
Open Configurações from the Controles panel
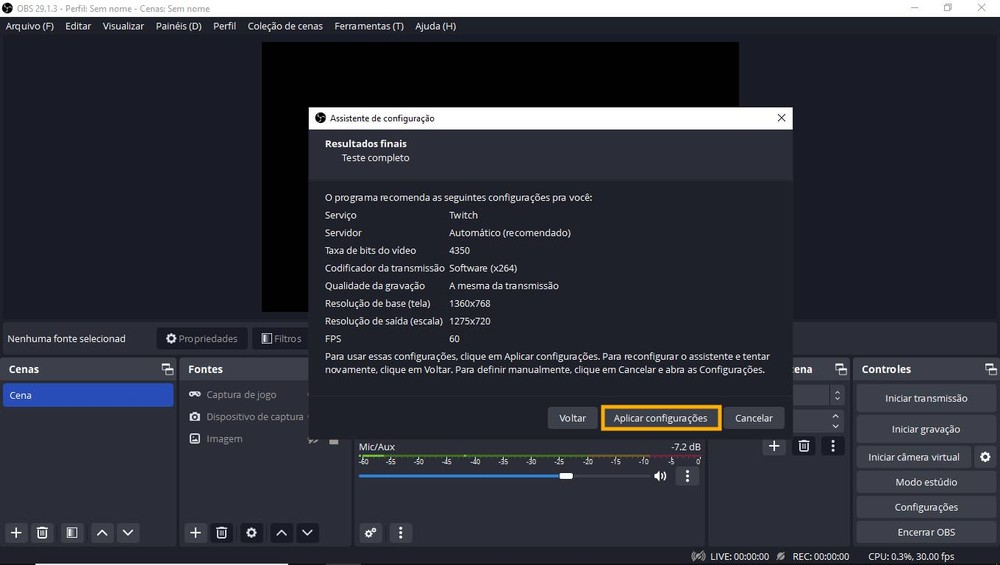(925, 507)
